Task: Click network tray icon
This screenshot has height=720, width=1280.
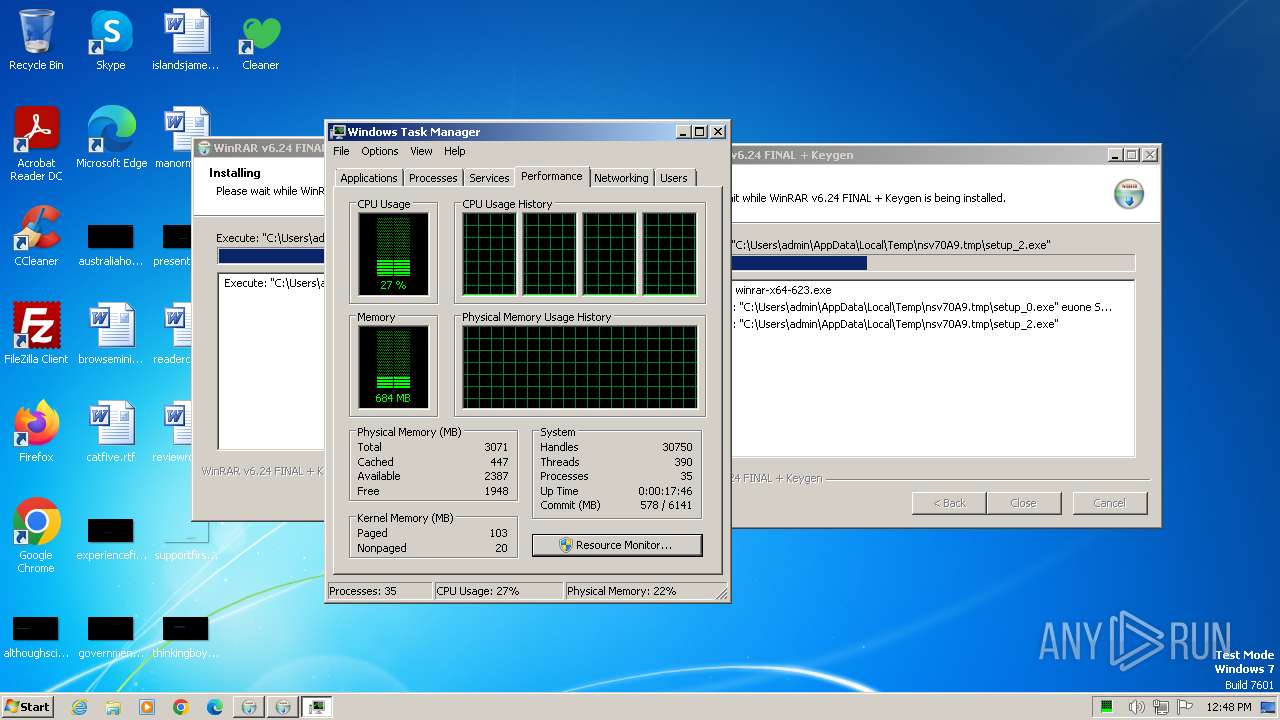Action: [x=1162, y=707]
